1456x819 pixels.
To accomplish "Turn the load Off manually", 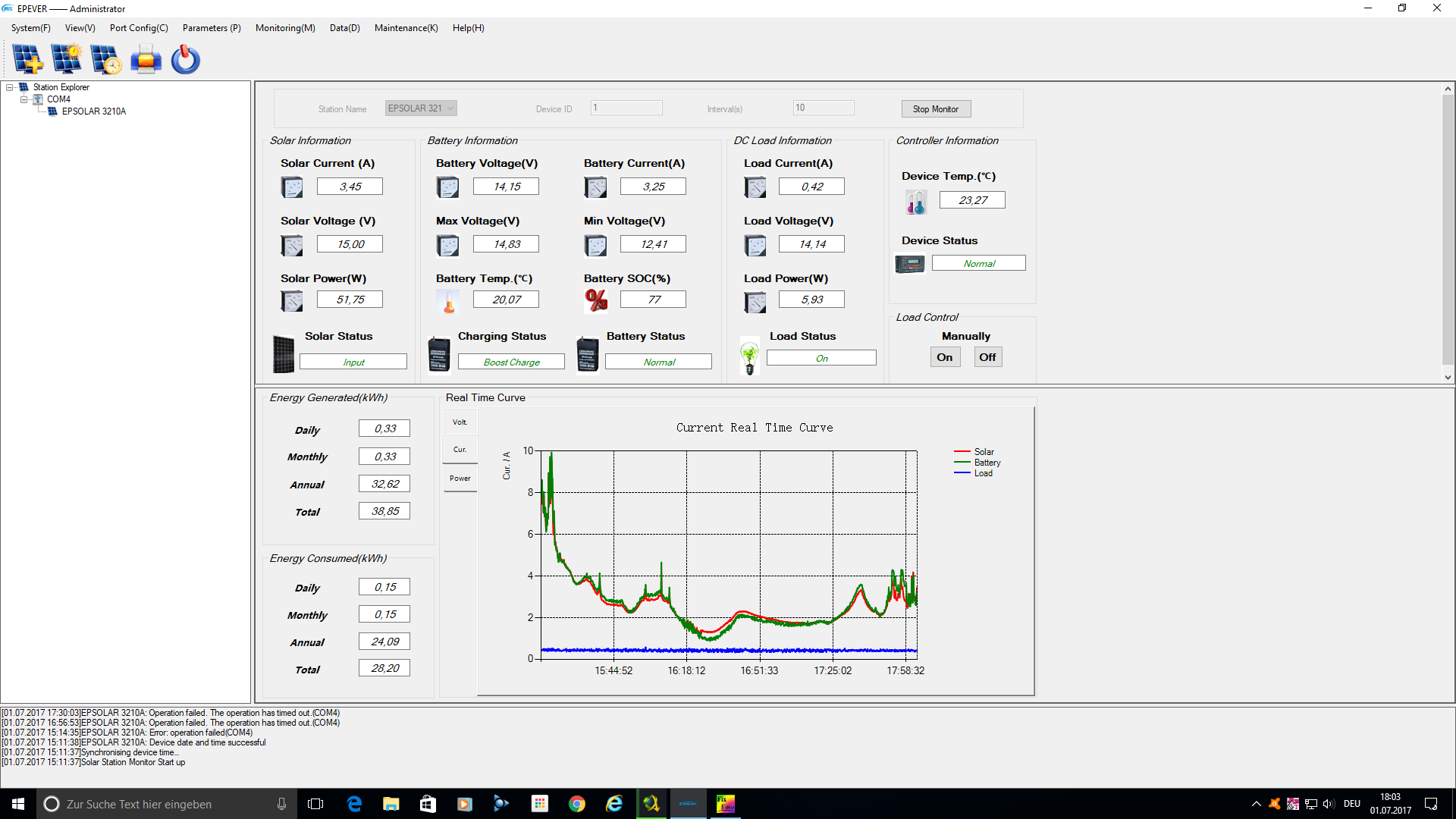I will 987,357.
